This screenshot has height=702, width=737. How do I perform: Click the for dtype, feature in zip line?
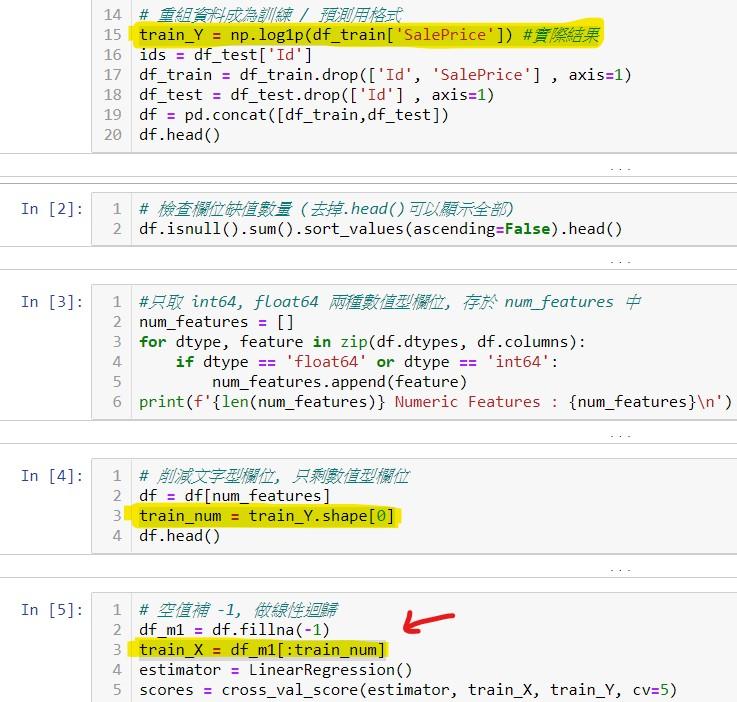[362, 342]
